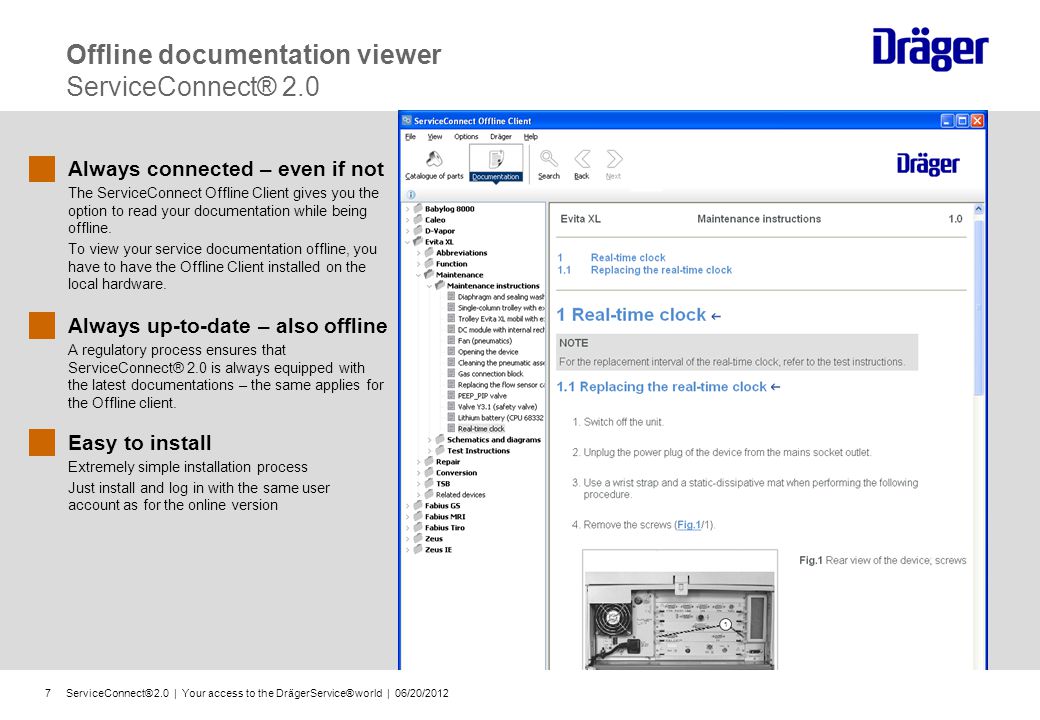
Task: Click the ServiceConnect app icon in title bar
Action: (407, 121)
